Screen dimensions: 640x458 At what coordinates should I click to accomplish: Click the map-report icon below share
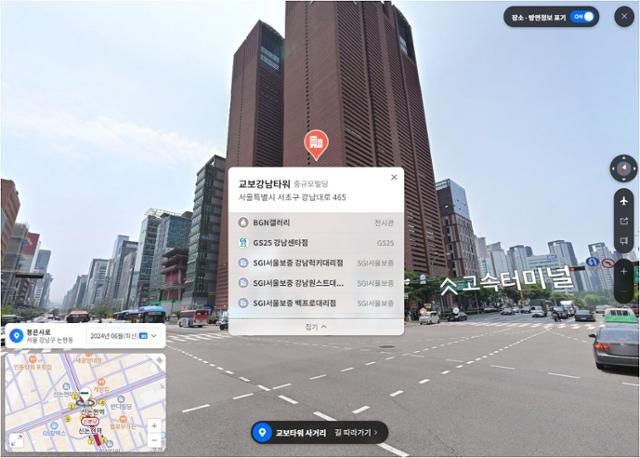624,241
